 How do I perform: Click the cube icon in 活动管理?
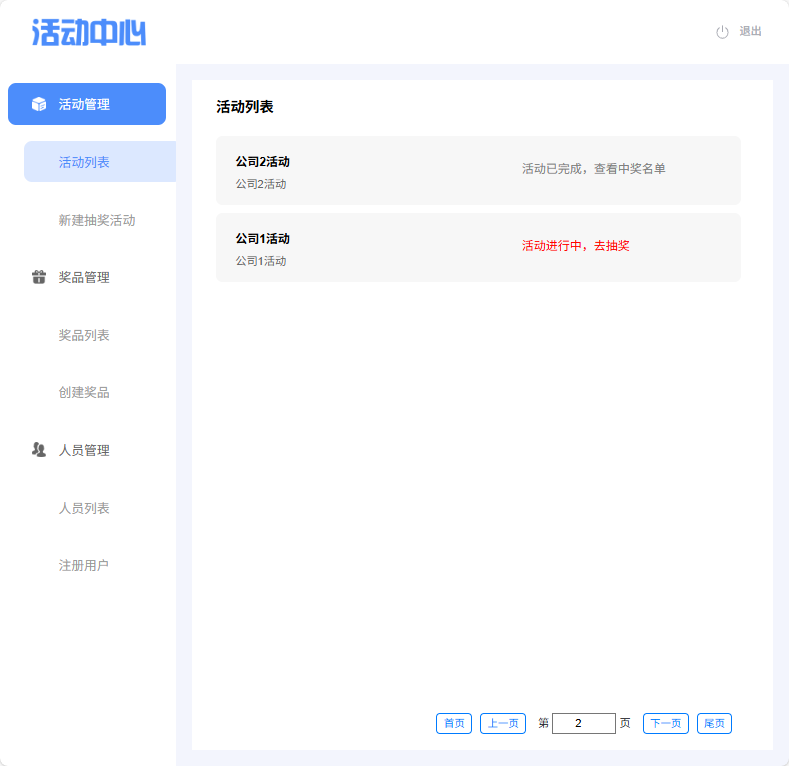tap(39, 104)
